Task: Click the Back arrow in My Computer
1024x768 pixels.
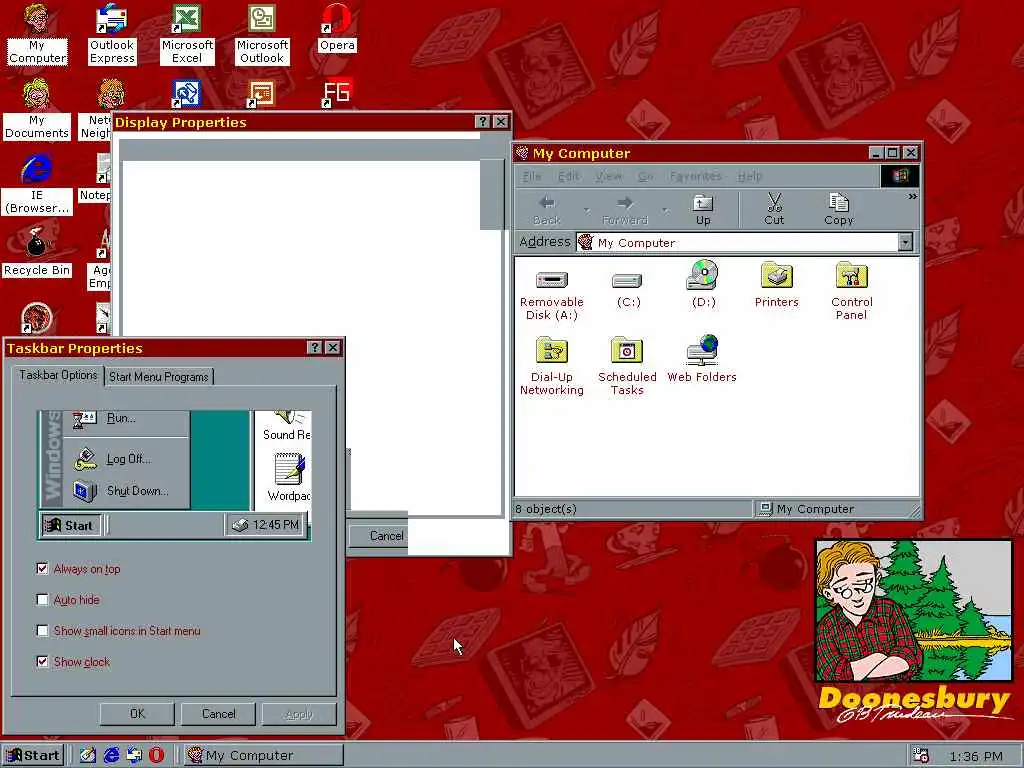Action: [x=547, y=209]
